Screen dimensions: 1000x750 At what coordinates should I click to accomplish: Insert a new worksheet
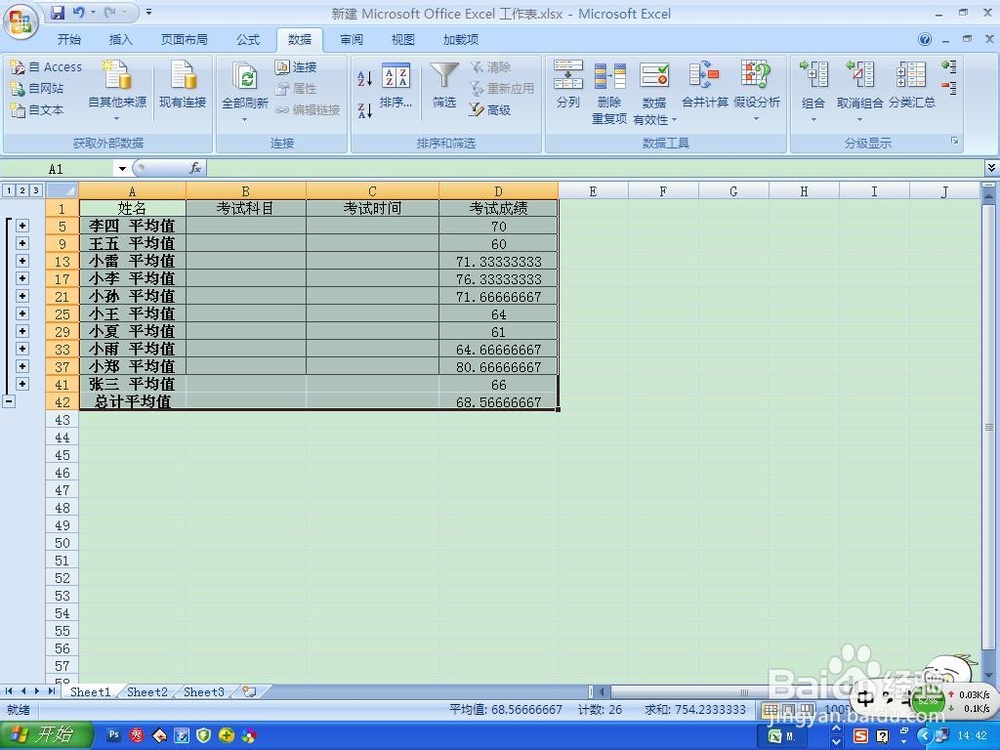click(x=249, y=692)
